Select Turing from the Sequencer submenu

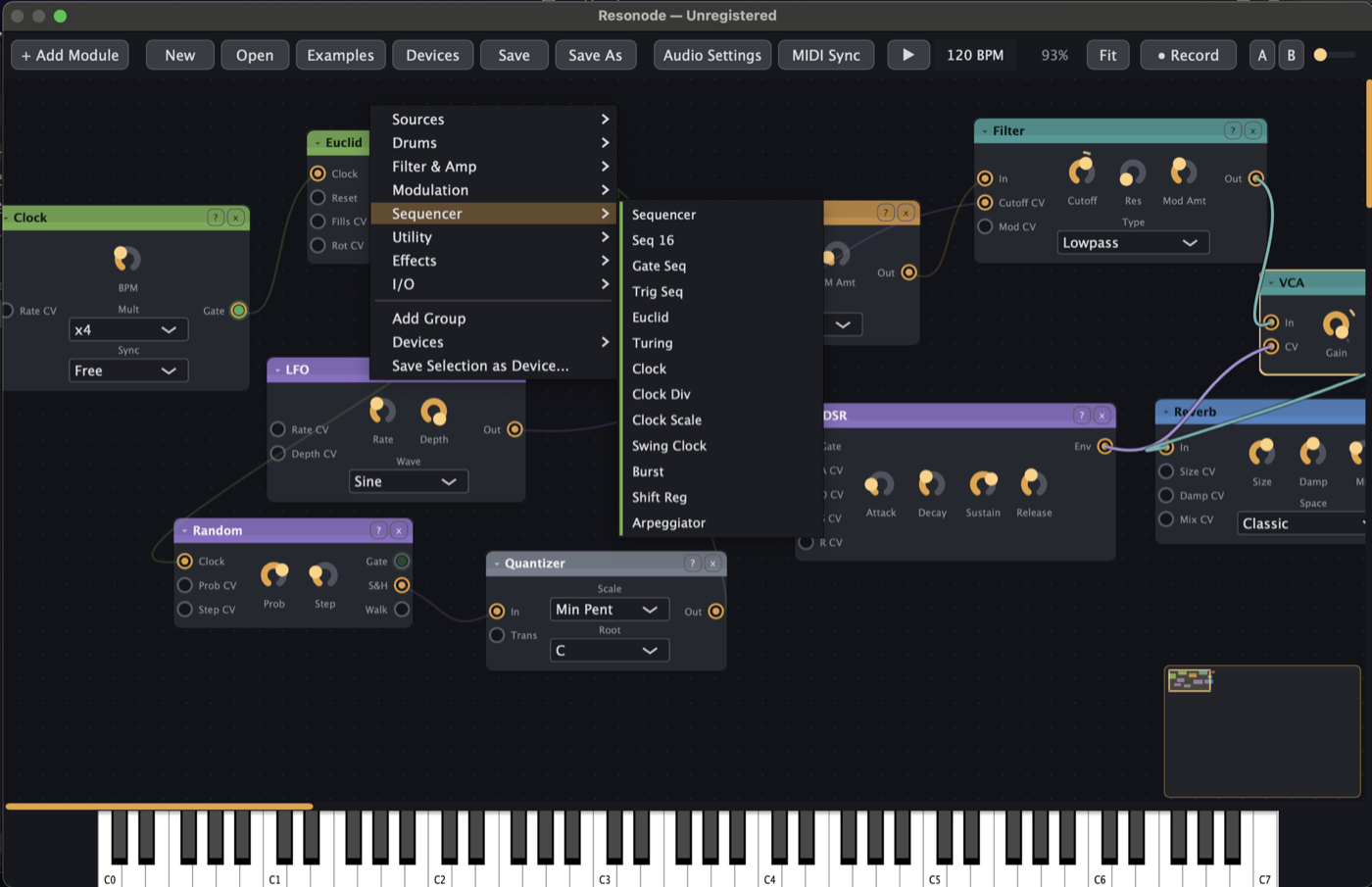722,343
